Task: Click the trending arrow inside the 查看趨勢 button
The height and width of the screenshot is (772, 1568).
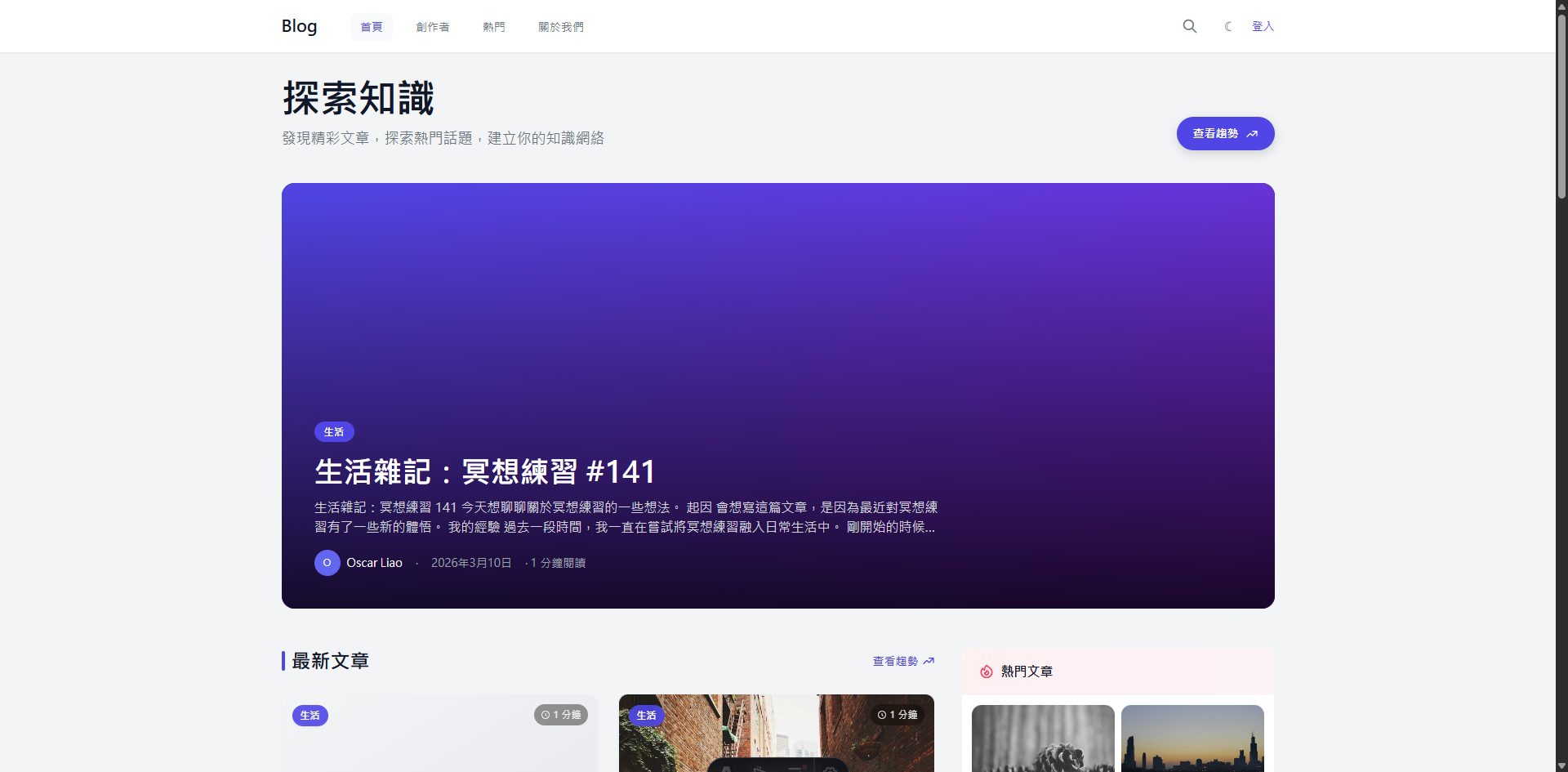Action: pos(1252,133)
